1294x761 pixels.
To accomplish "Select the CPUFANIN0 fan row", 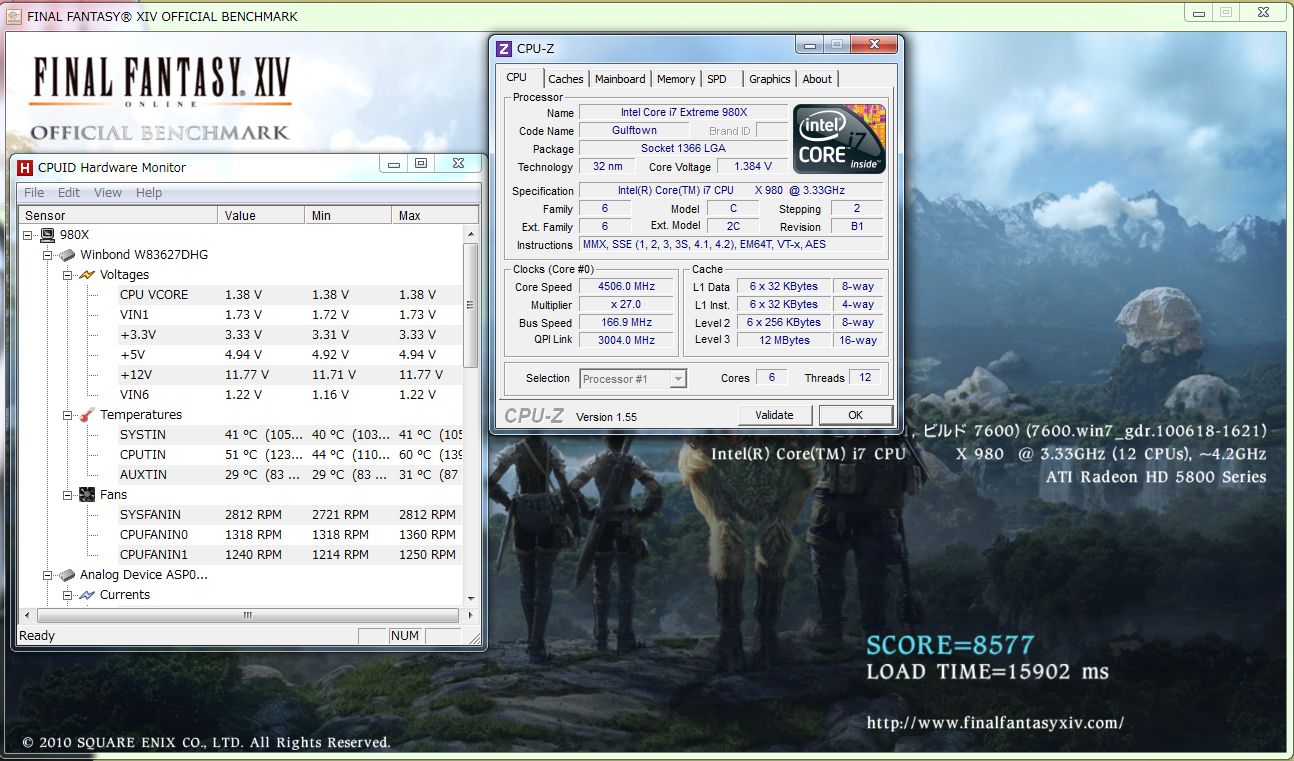I will [290, 535].
